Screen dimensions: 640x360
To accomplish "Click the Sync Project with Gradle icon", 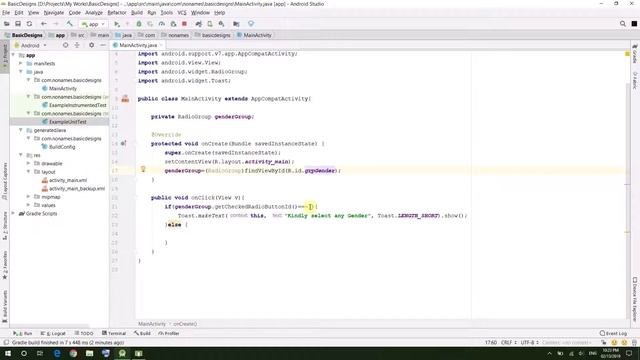I will 199,24.
